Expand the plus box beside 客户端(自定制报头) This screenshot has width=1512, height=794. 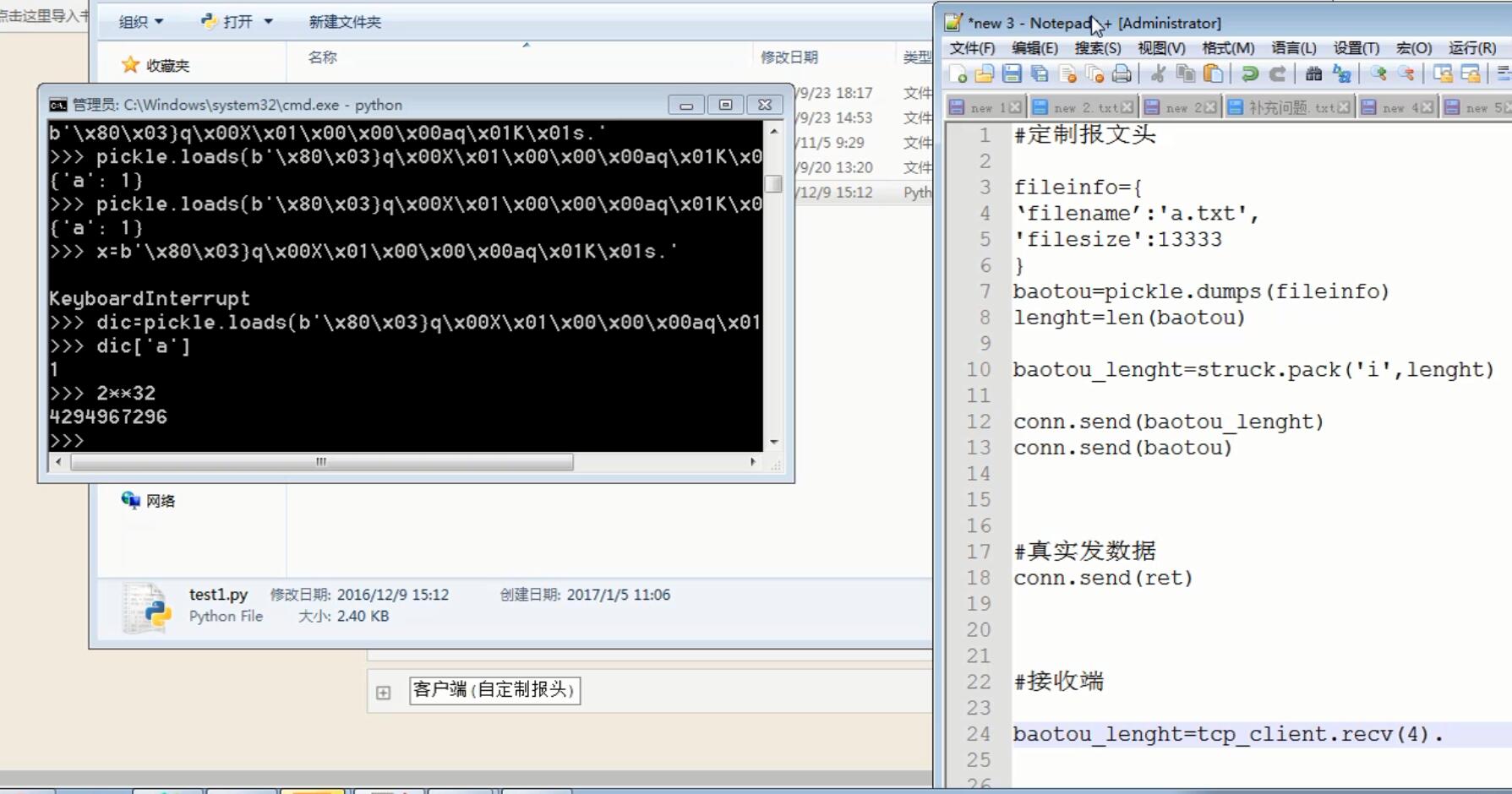click(x=384, y=693)
